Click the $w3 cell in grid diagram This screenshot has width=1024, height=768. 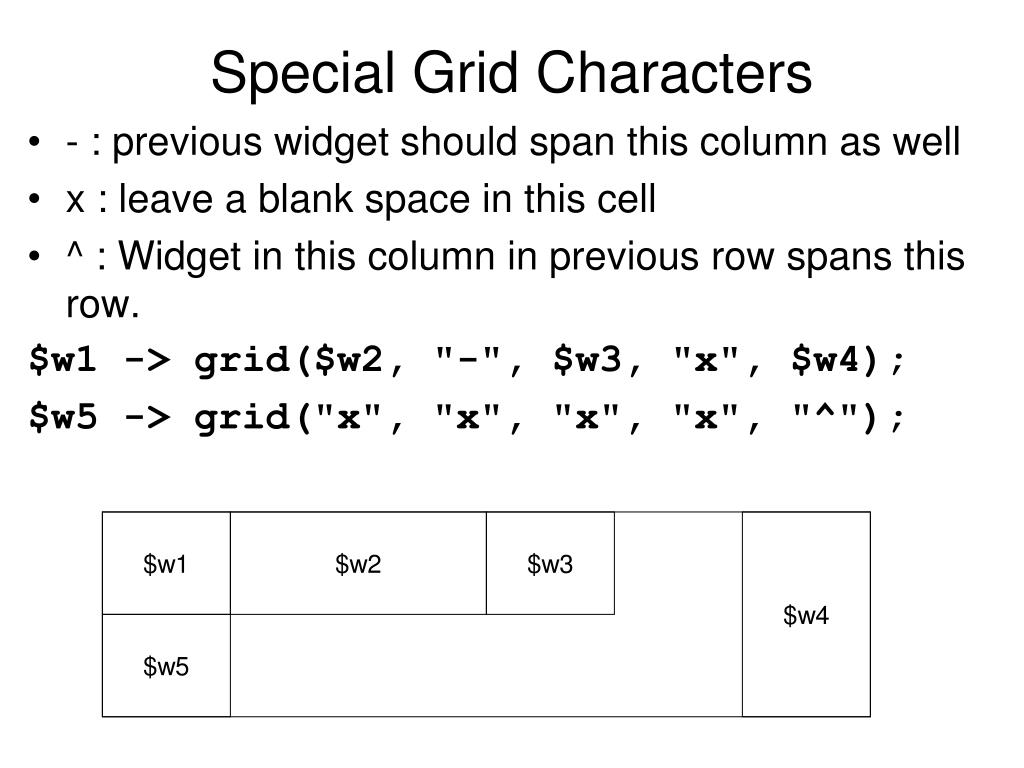click(x=551, y=563)
